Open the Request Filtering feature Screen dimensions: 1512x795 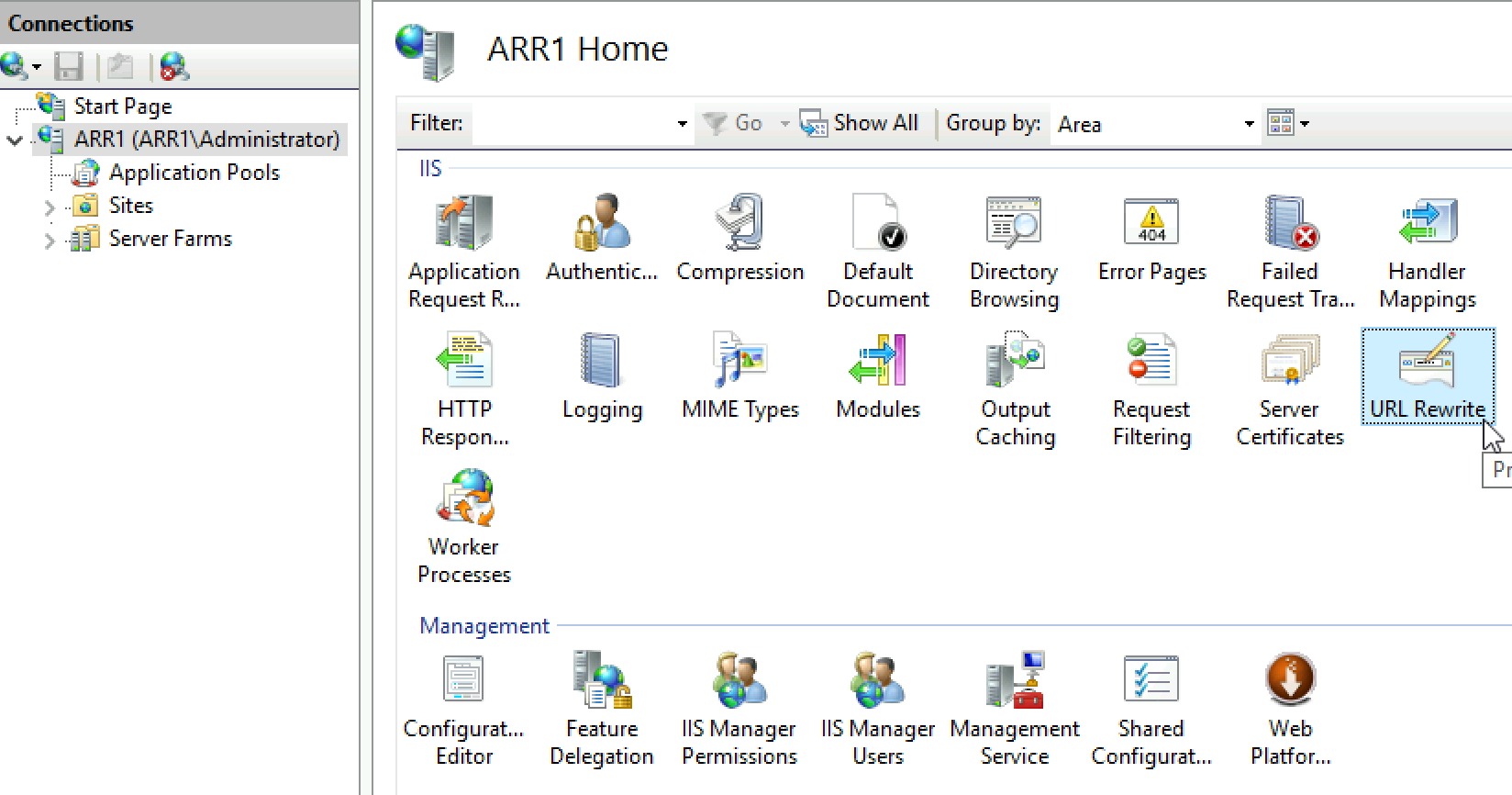[1152, 389]
